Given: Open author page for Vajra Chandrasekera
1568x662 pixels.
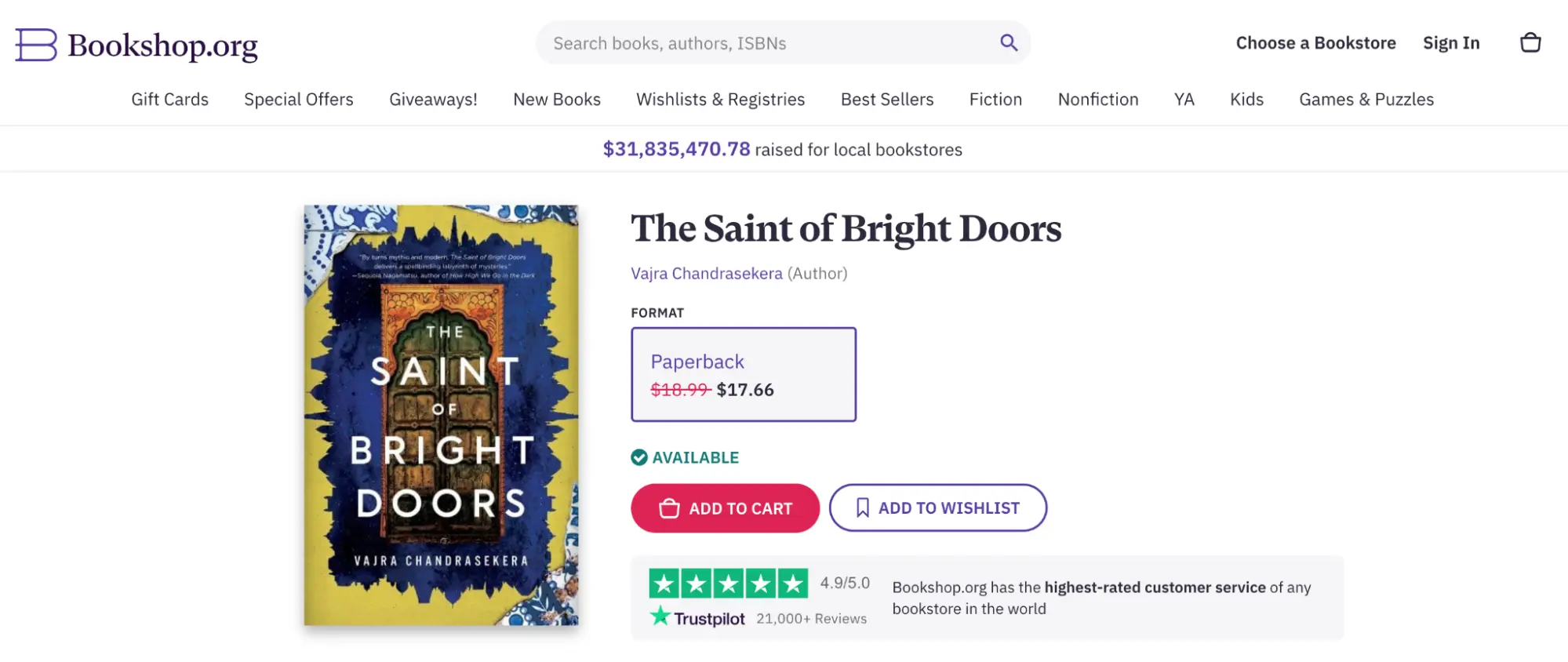Looking at the screenshot, I should [x=705, y=273].
